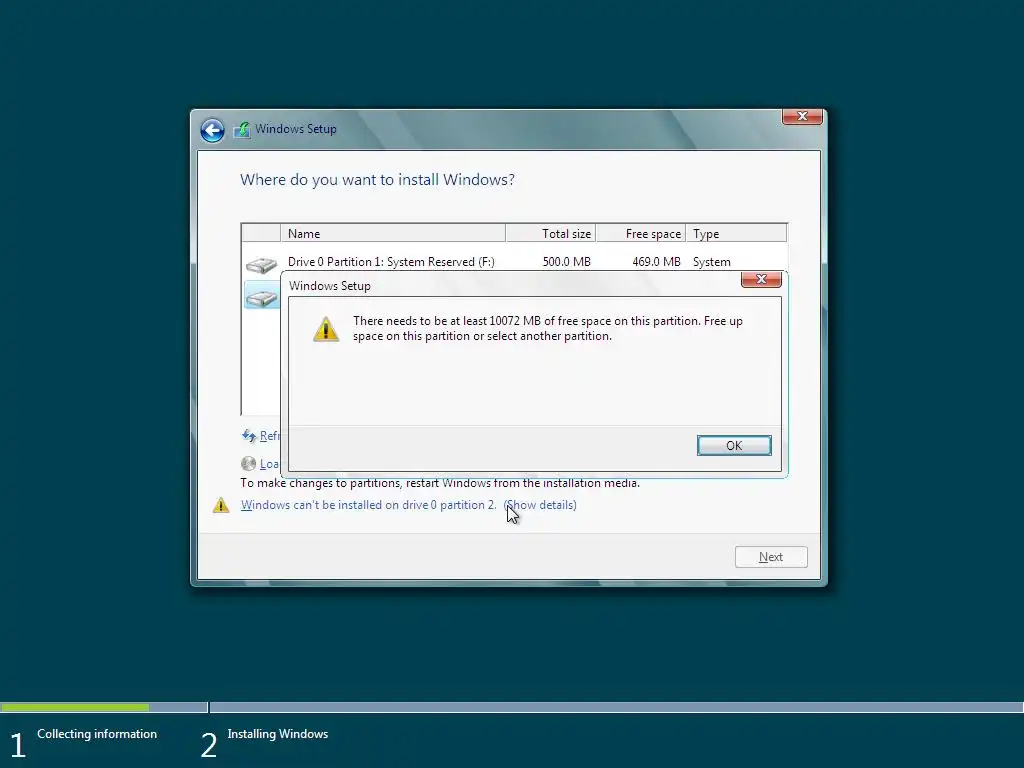The height and width of the screenshot is (768, 1024).
Task: Close the main Windows Setup window
Action: [802, 116]
